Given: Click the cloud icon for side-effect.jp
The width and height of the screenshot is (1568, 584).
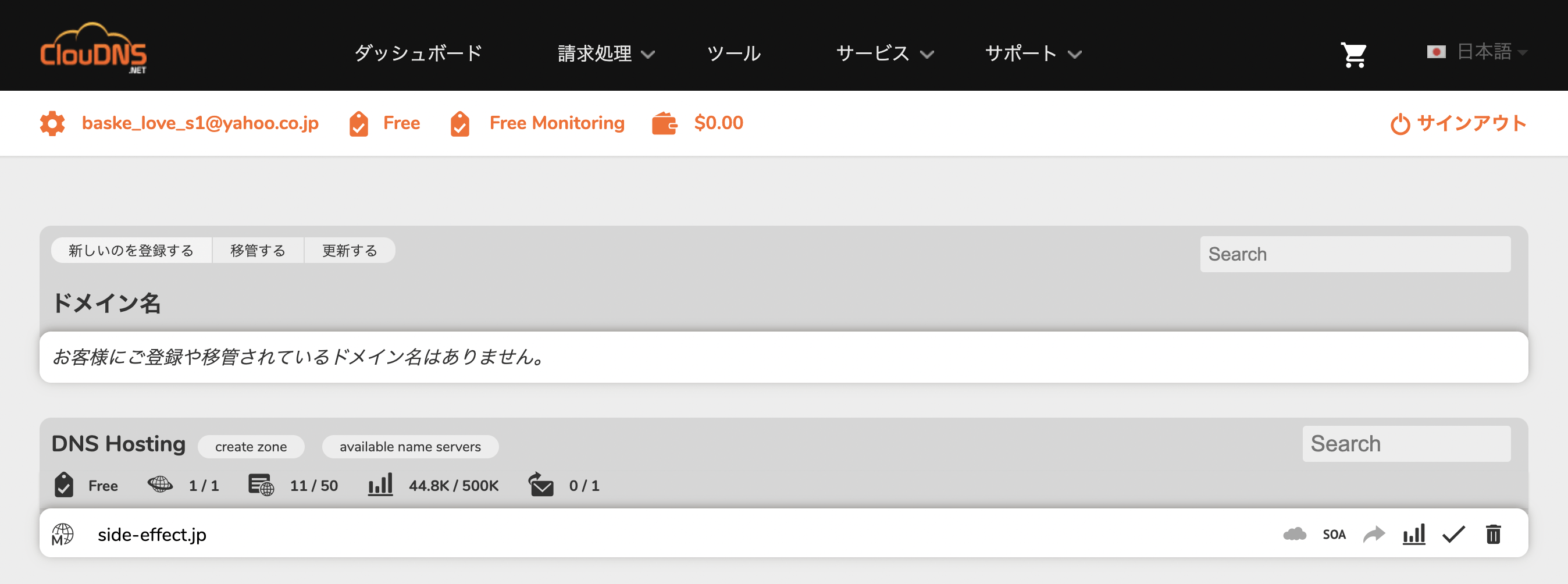Looking at the screenshot, I should [1294, 534].
